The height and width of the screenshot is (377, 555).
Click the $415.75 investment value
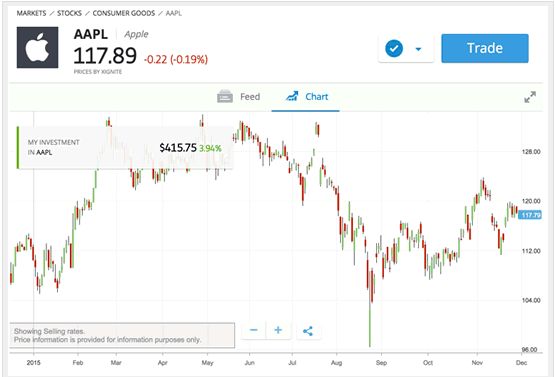tap(178, 148)
